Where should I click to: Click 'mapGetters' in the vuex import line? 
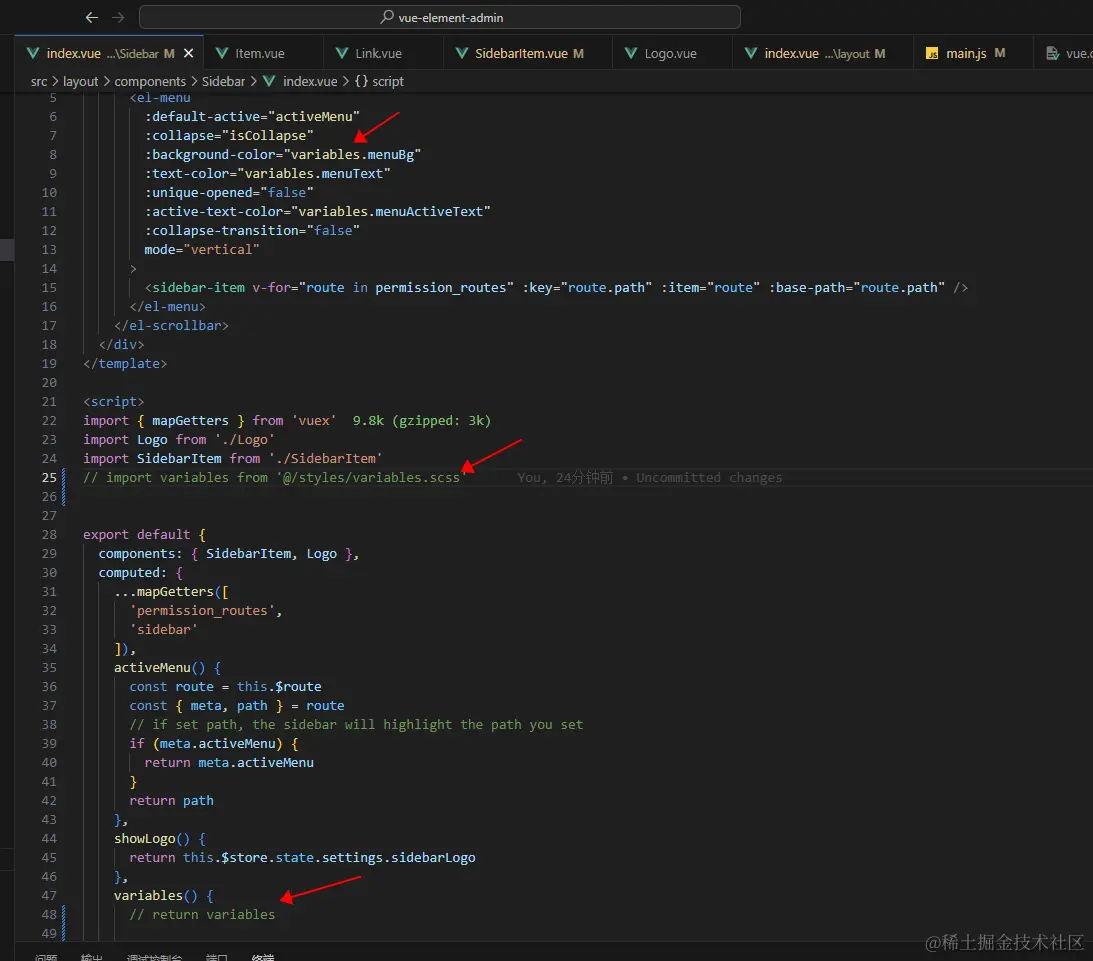click(190, 421)
